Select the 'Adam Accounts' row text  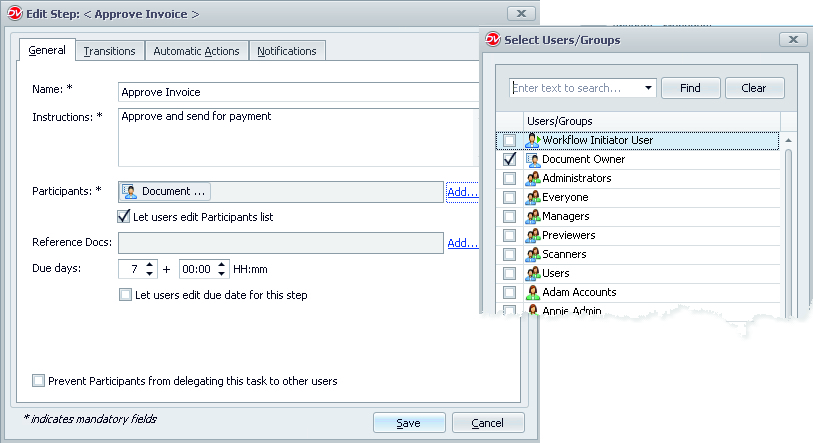click(580, 293)
